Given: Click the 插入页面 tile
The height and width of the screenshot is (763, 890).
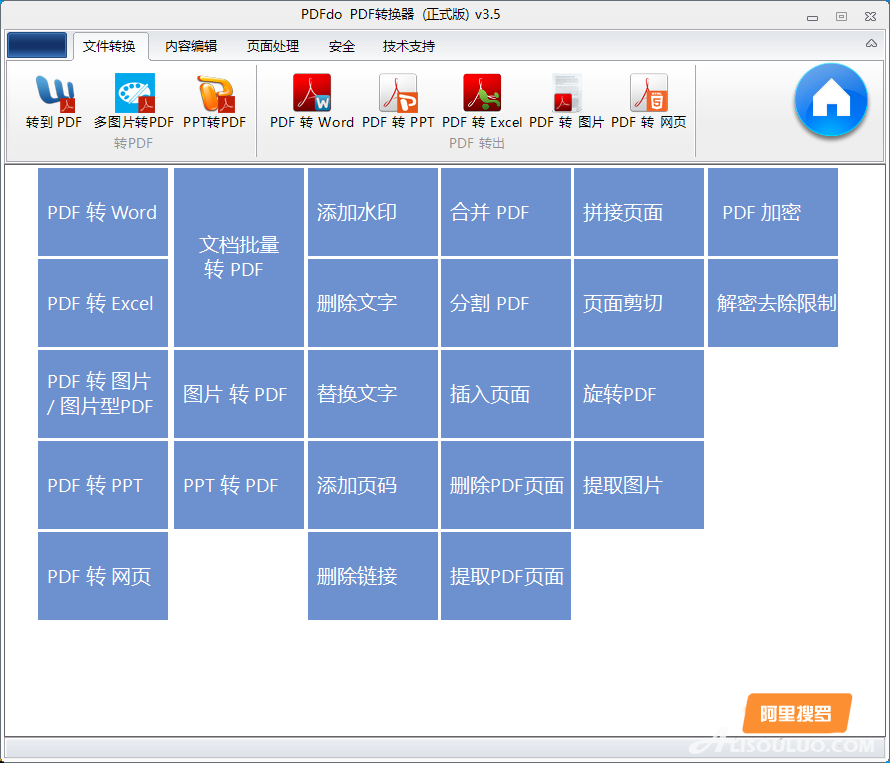Looking at the screenshot, I should (x=506, y=394).
